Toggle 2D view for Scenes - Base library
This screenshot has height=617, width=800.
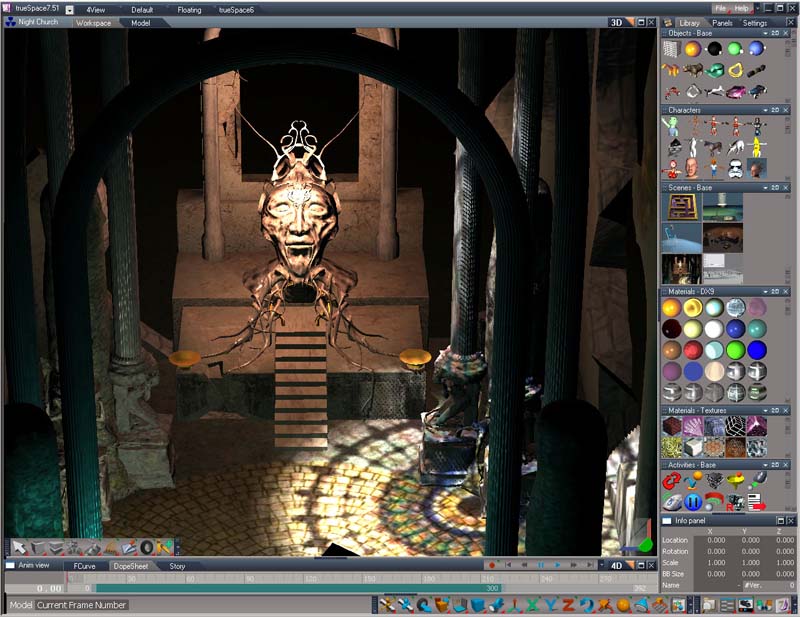[775, 188]
